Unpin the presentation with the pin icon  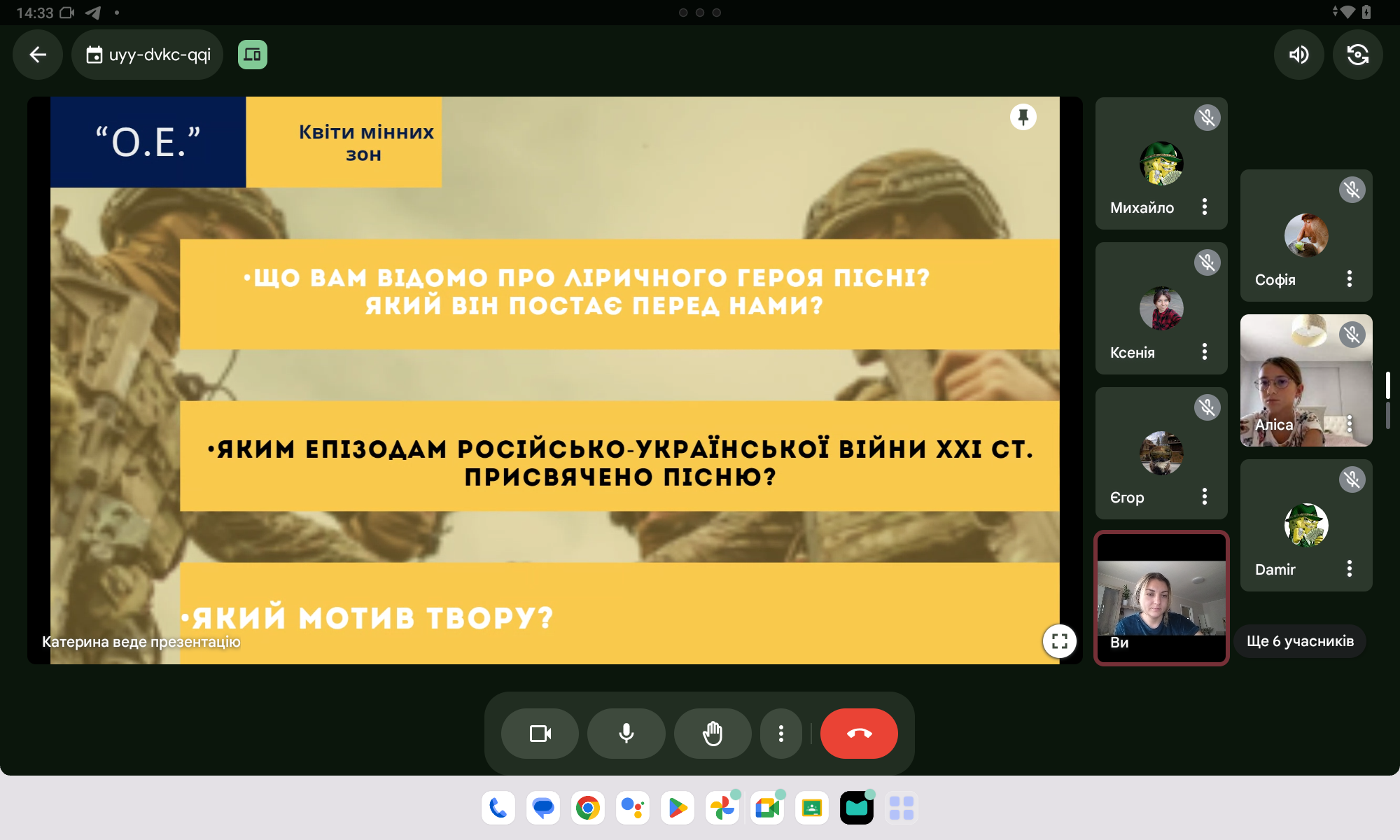[x=1023, y=117]
